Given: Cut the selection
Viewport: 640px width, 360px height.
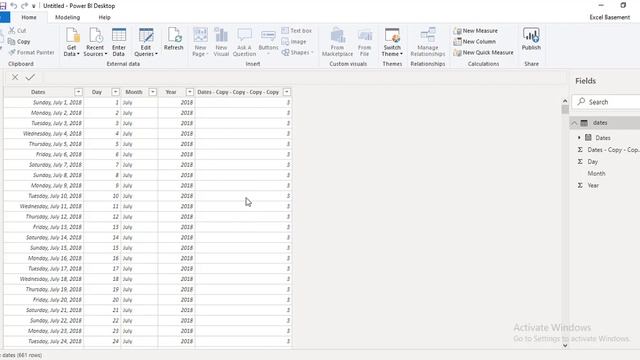Looking at the screenshot, I should tap(17, 31).
